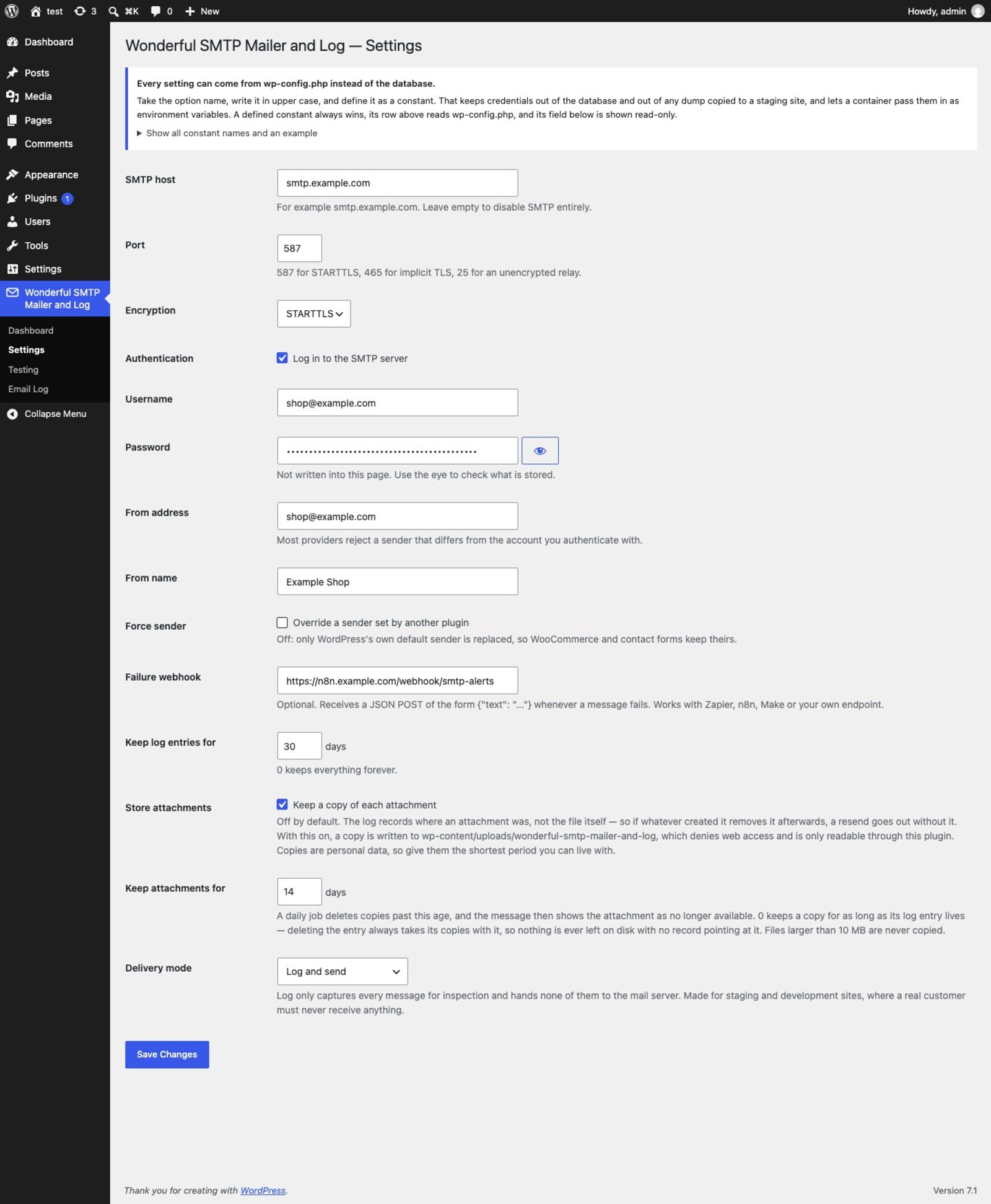Enable Override a sender set by another plugin
Image resolution: width=991 pixels, height=1204 pixels.
click(x=282, y=622)
